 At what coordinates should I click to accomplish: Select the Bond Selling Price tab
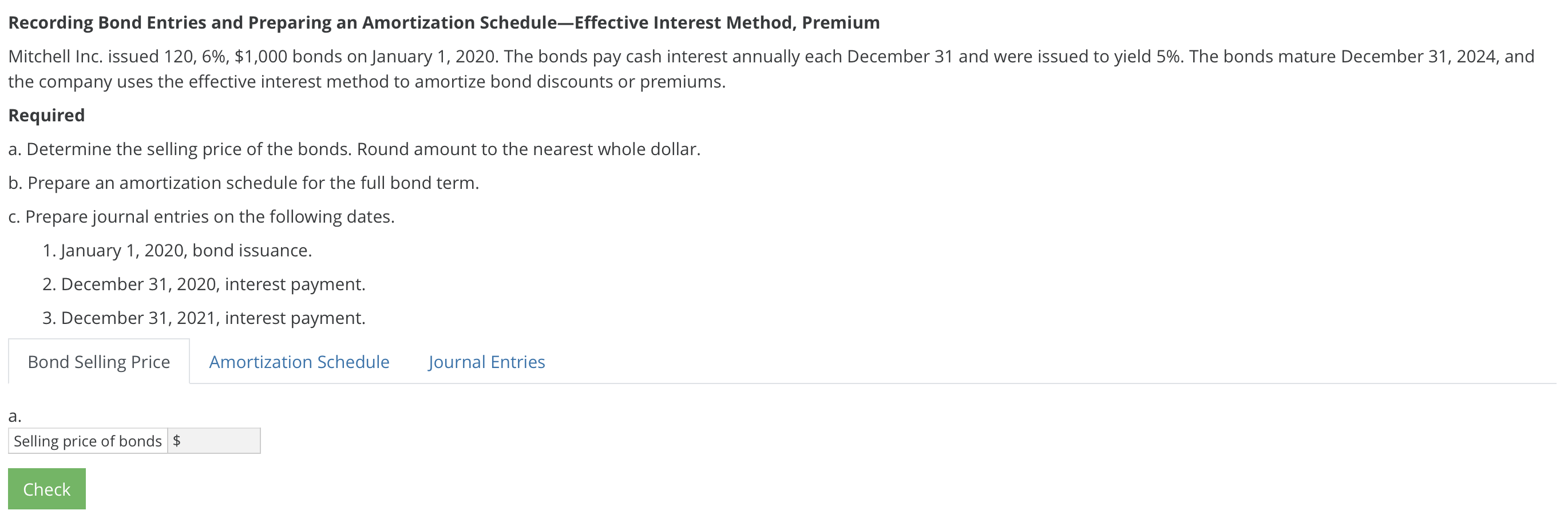tap(98, 362)
